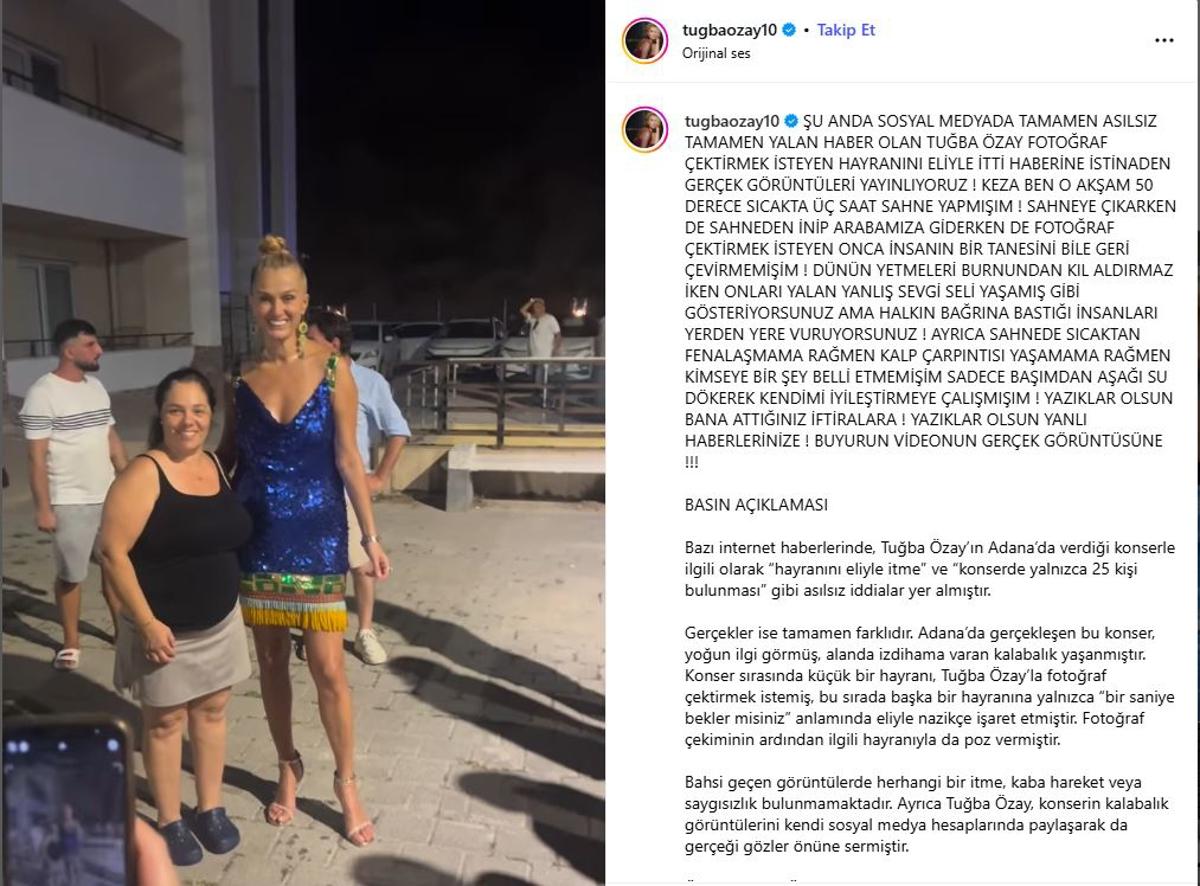The image size is (1200, 886).
Task: Open the profile picture next to the caption
Action: [x=645, y=129]
